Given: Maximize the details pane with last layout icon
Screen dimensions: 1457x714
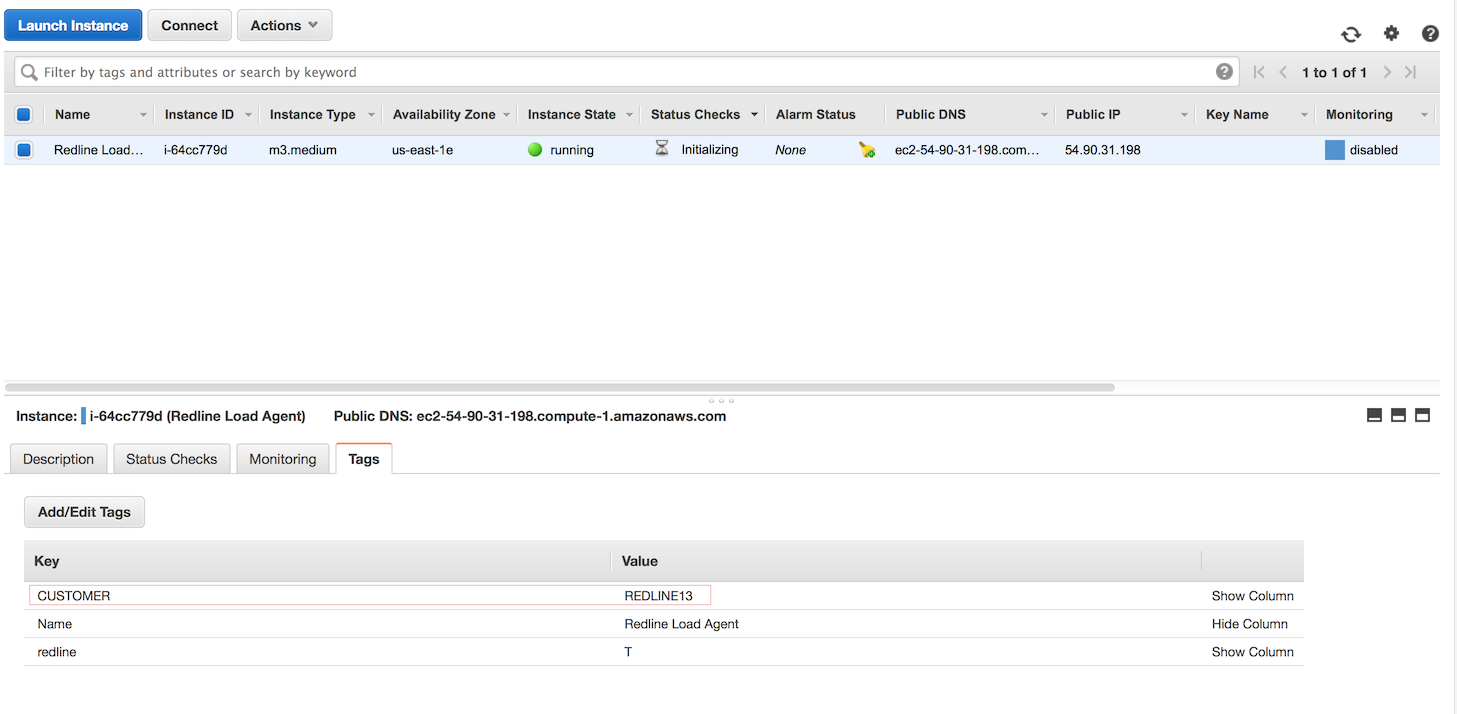Looking at the screenshot, I should tap(1422, 415).
